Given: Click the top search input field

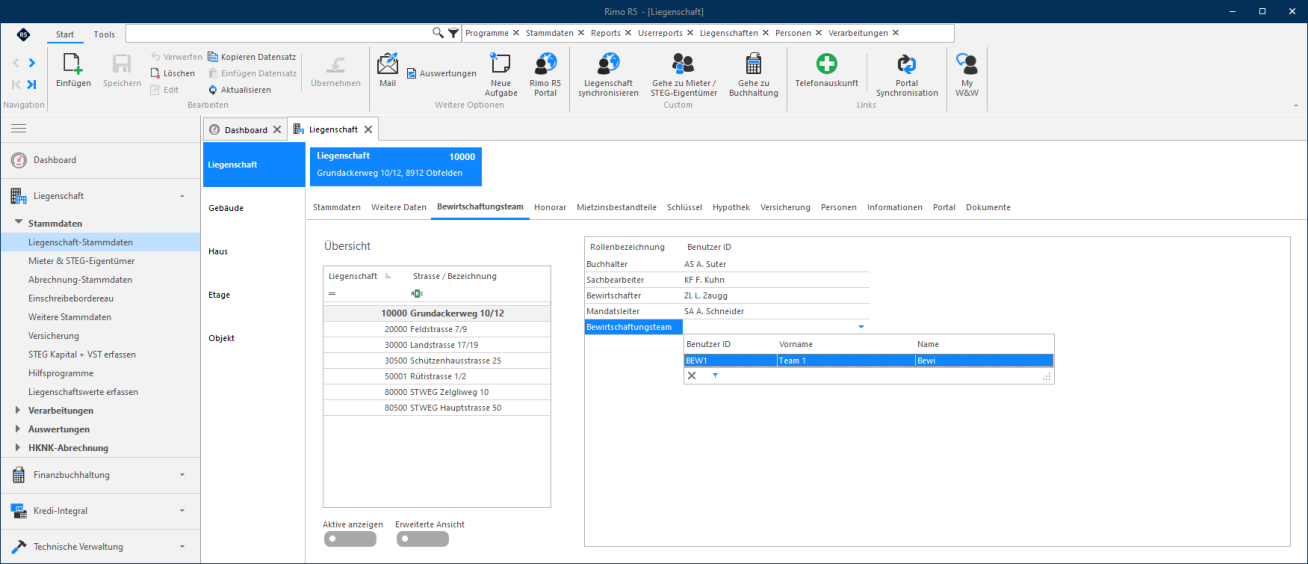Looking at the screenshot, I should pyautogui.click(x=279, y=33).
